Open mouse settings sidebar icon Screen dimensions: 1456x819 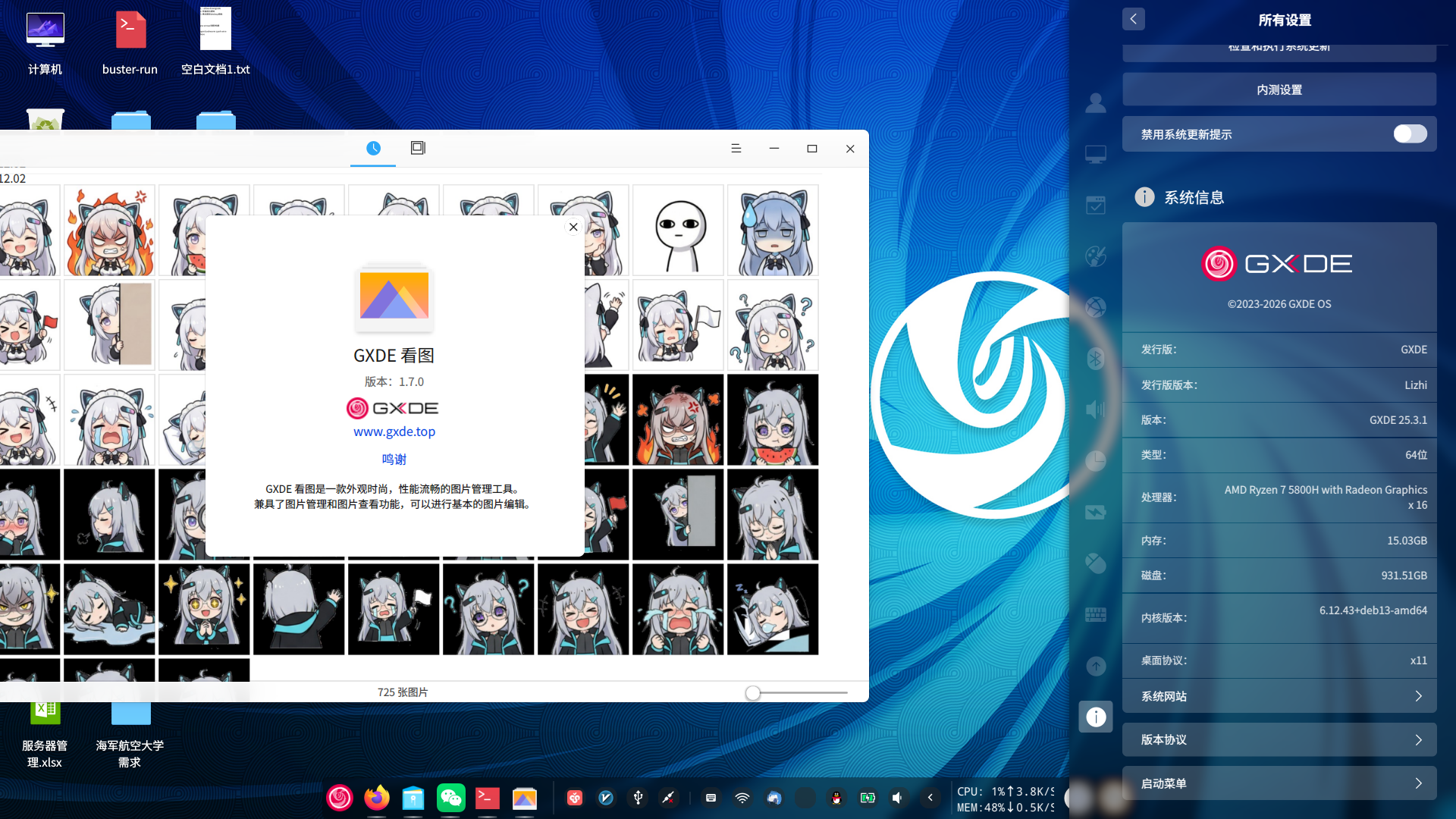[1096, 563]
